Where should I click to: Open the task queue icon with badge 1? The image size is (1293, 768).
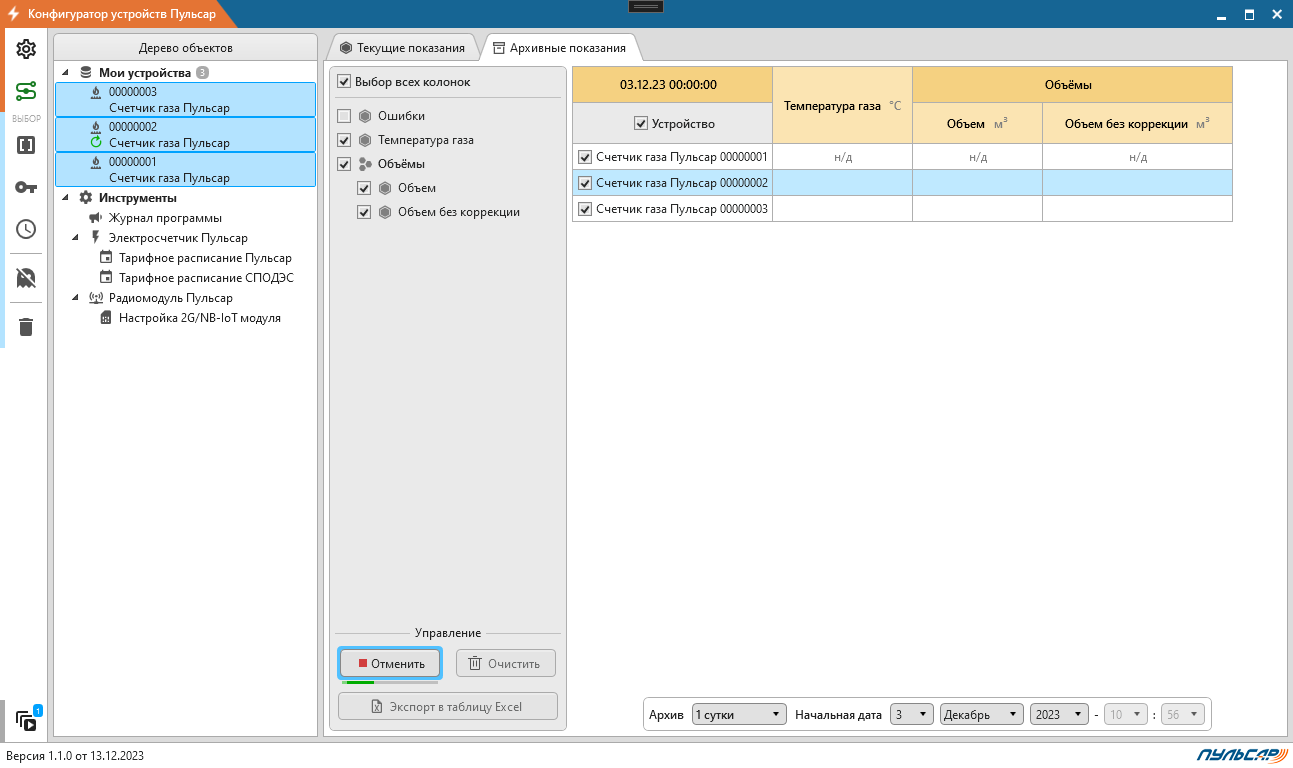pos(26,720)
